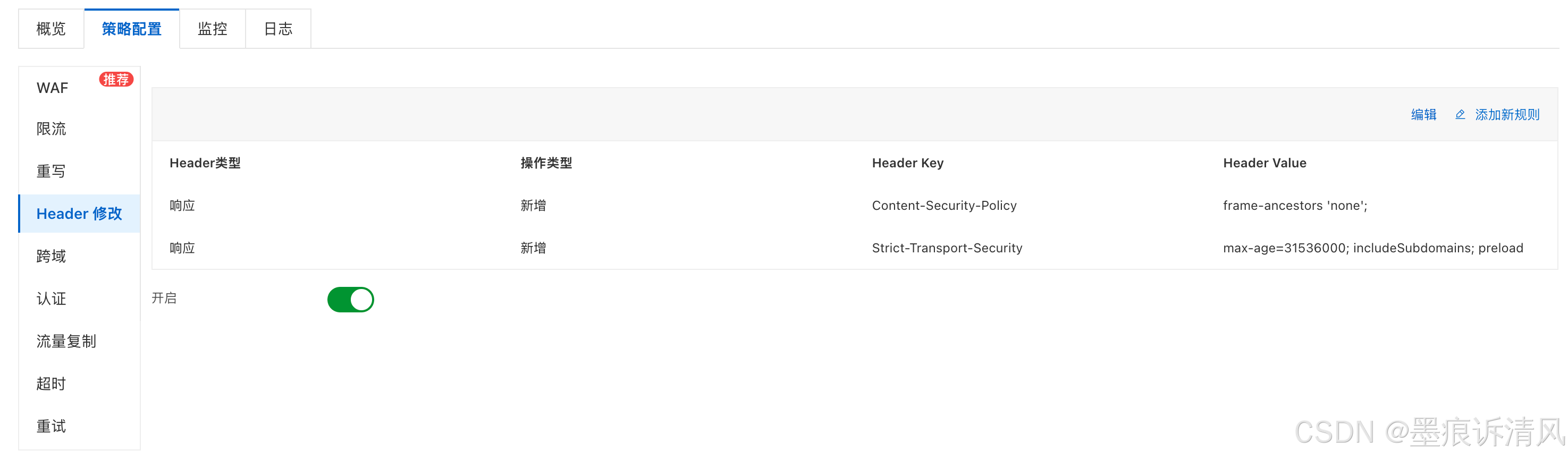Open the 概览 tab

(51, 29)
